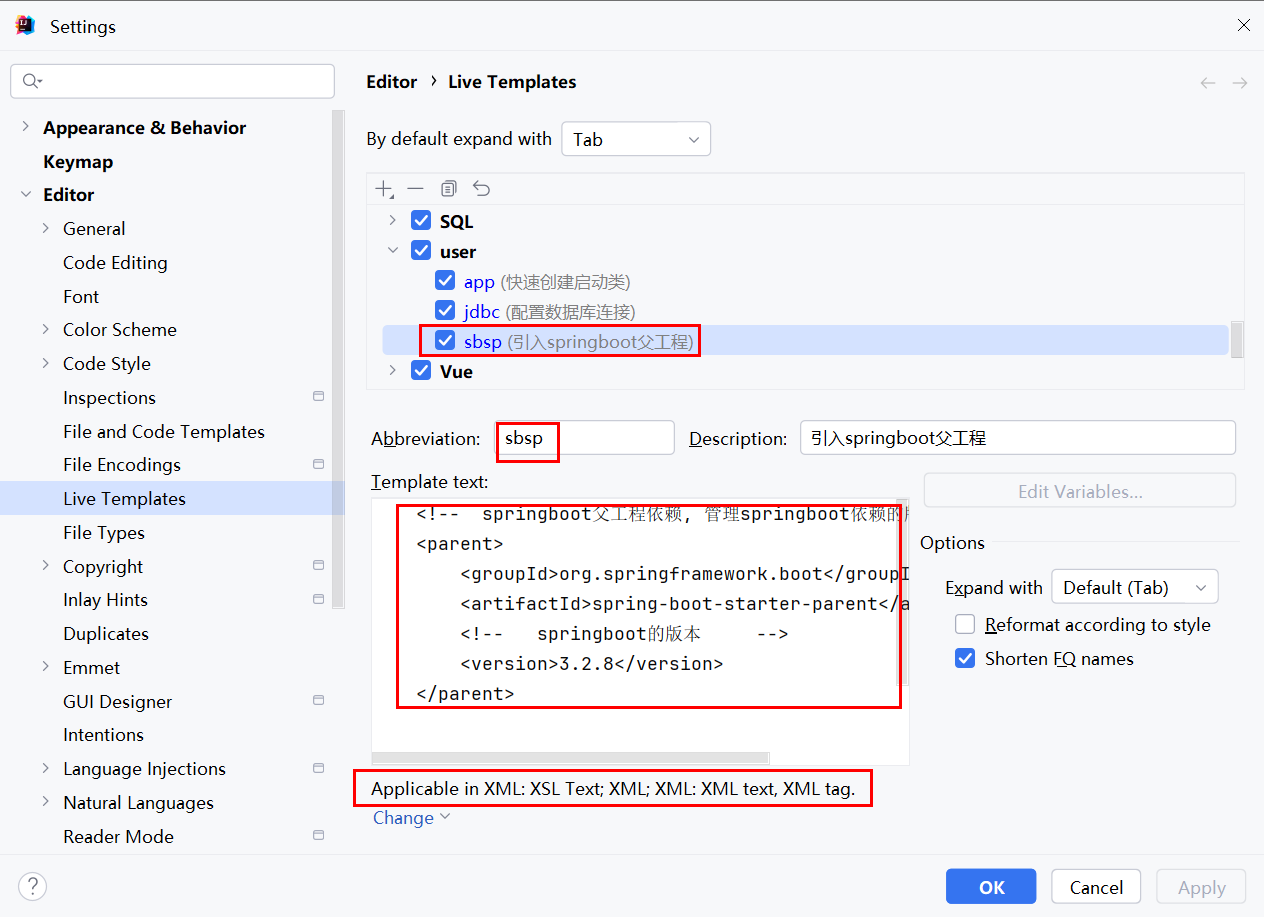Expand the General settings node

(x=46, y=228)
